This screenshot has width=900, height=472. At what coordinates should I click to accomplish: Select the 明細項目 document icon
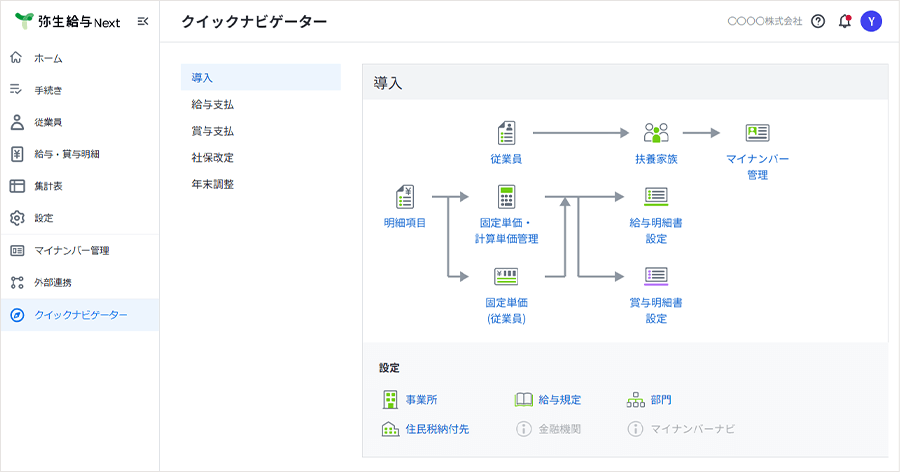tap(405, 196)
